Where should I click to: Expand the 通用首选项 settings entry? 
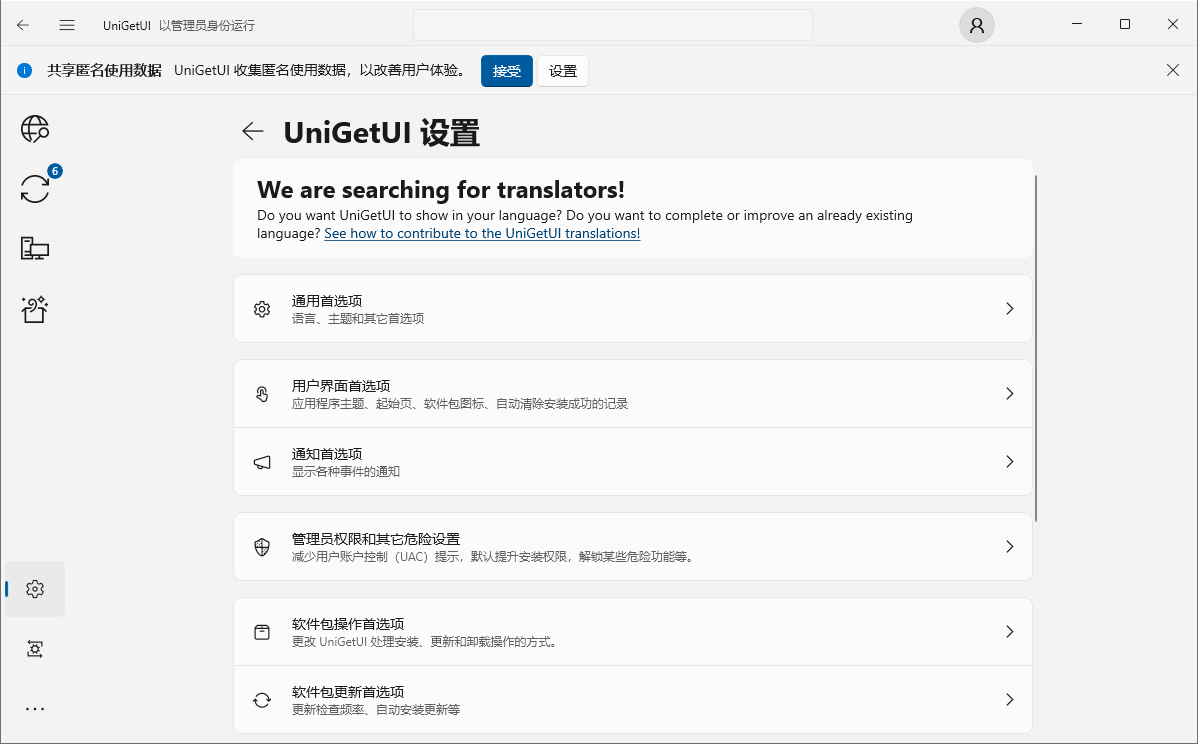coord(1009,308)
